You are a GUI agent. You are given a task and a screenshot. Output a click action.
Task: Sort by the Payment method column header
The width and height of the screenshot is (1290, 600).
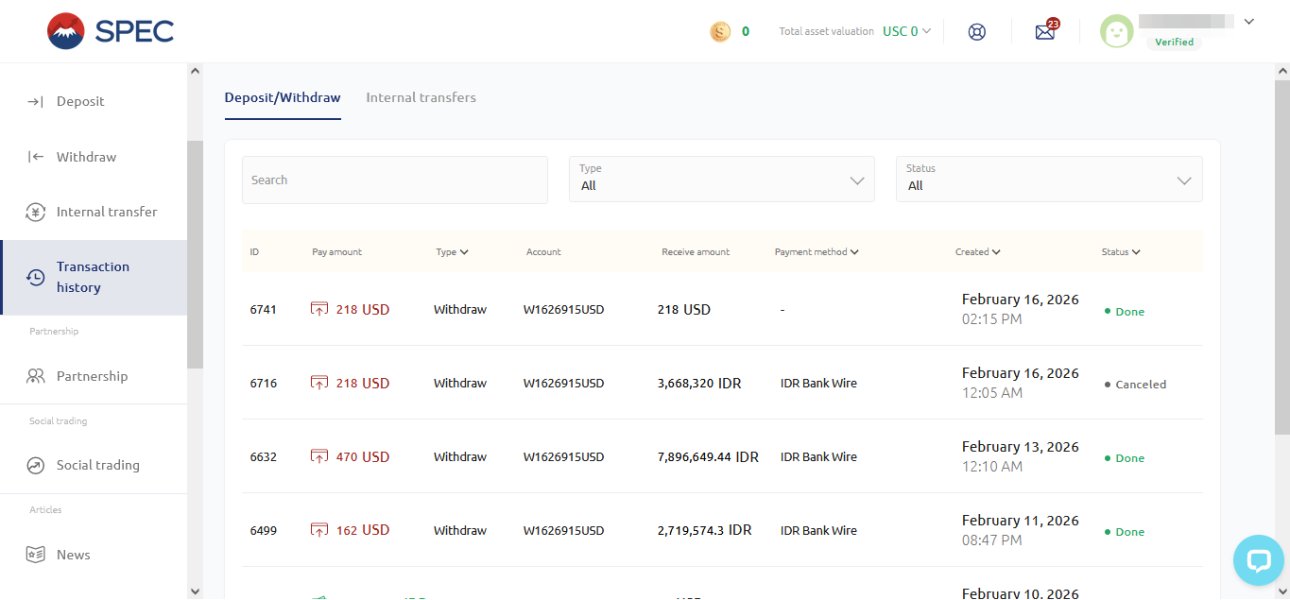[816, 252]
